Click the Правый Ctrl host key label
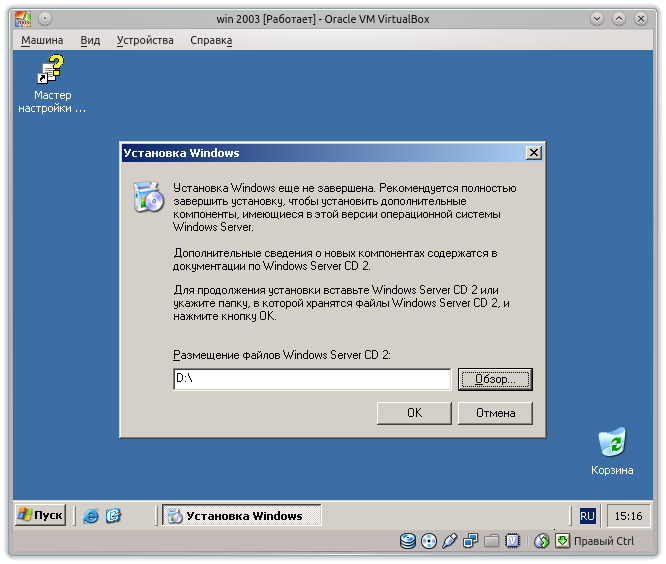The image size is (666, 564). point(604,541)
